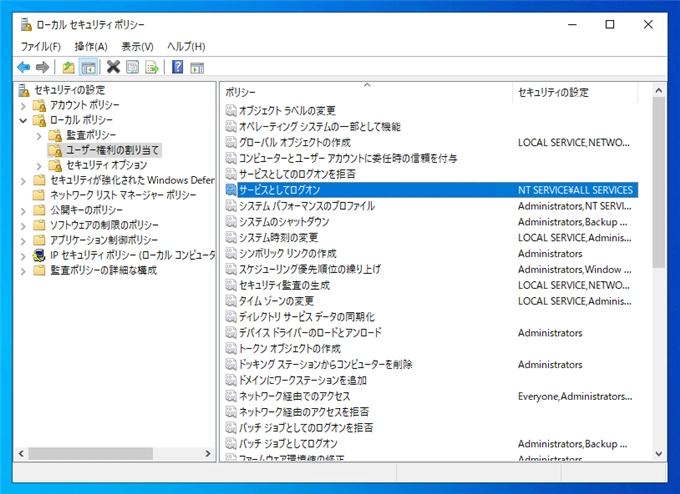Screen dimensions: 680x494
Task: Open the ファイル(F) menu
Action: point(41,46)
